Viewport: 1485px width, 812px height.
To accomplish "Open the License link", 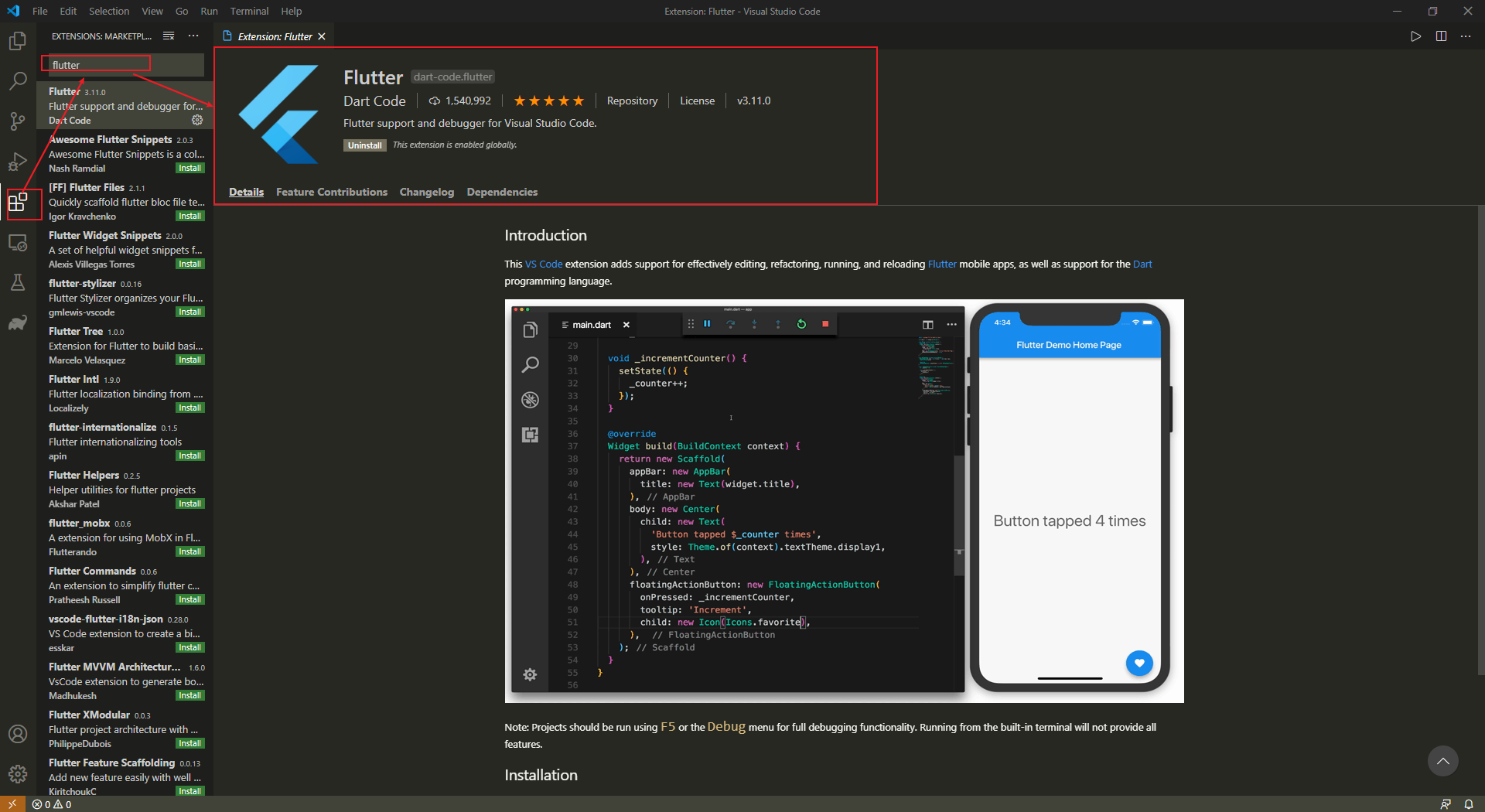I will (x=697, y=101).
